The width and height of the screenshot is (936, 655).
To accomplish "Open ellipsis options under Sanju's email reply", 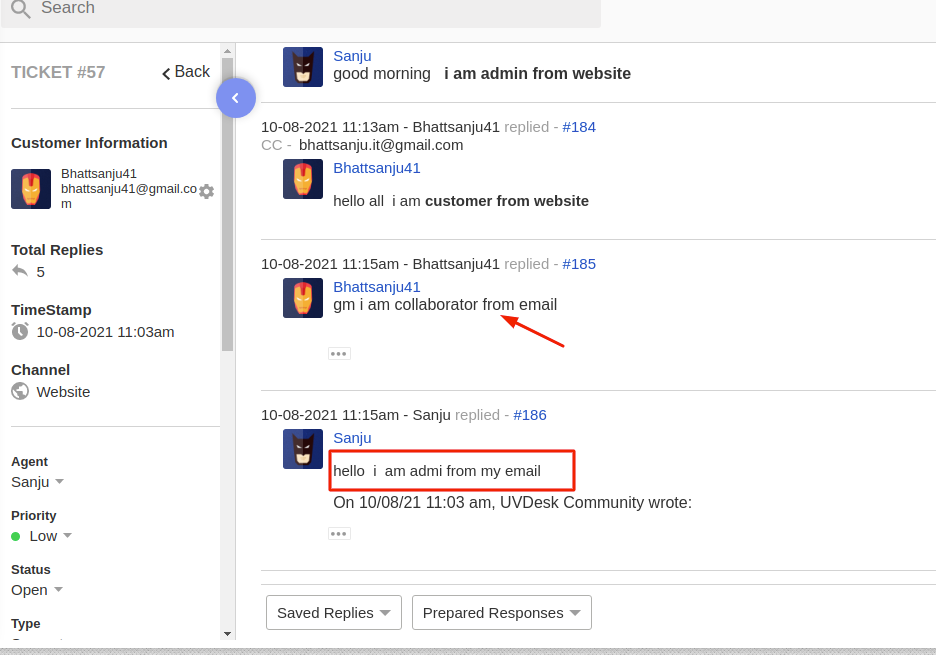I will pos(338,533).
